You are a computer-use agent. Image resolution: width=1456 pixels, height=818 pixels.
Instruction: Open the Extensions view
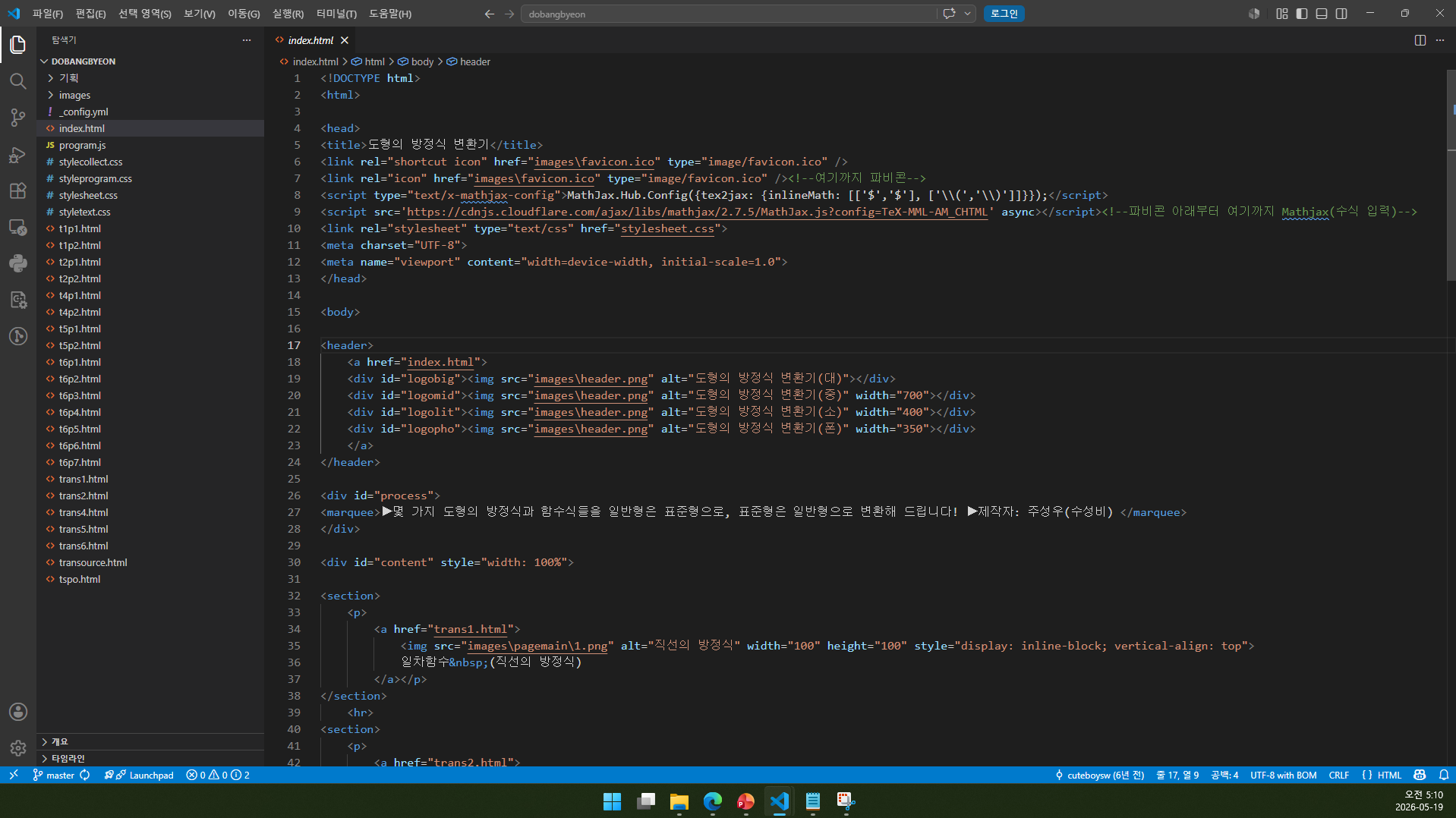point(17,190)
